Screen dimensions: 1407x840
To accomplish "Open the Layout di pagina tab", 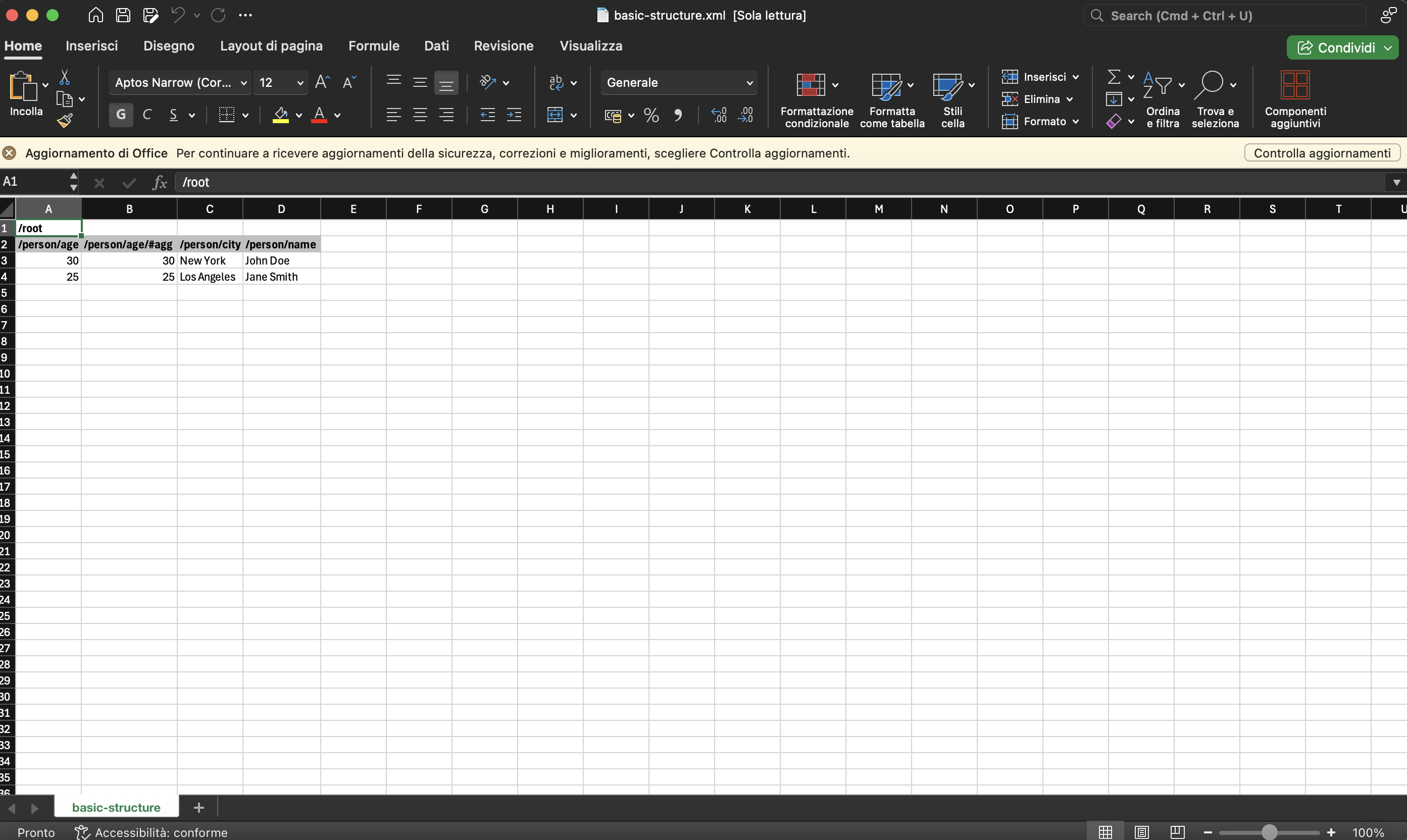I will pos(271,46).
